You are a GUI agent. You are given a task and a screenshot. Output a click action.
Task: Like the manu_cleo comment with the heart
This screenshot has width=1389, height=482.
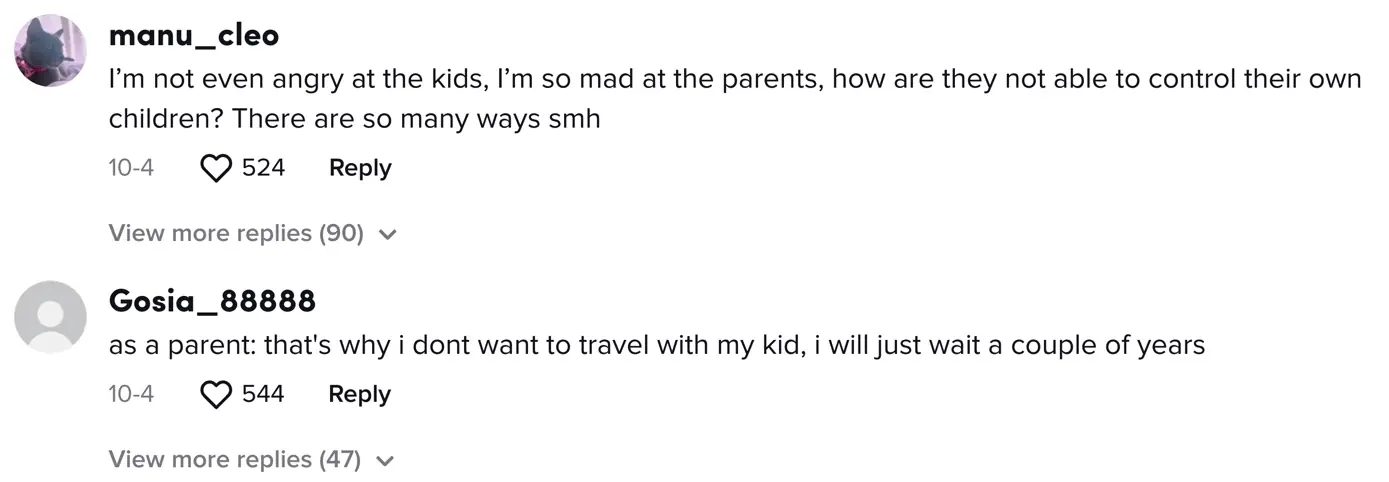pyautogui.click(x=216, y=169)
